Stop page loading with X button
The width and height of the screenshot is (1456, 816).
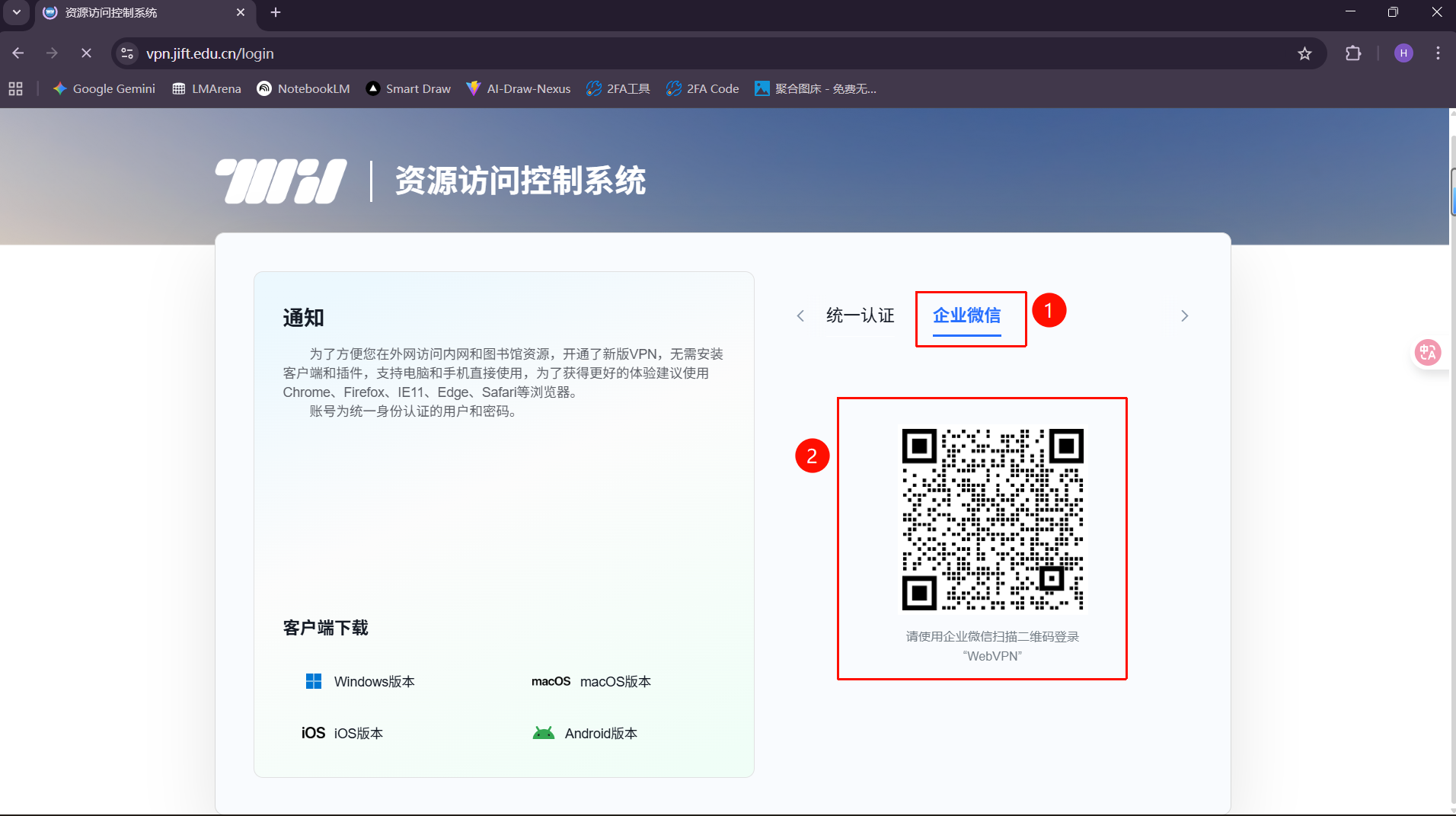click(x=86, y=53)
